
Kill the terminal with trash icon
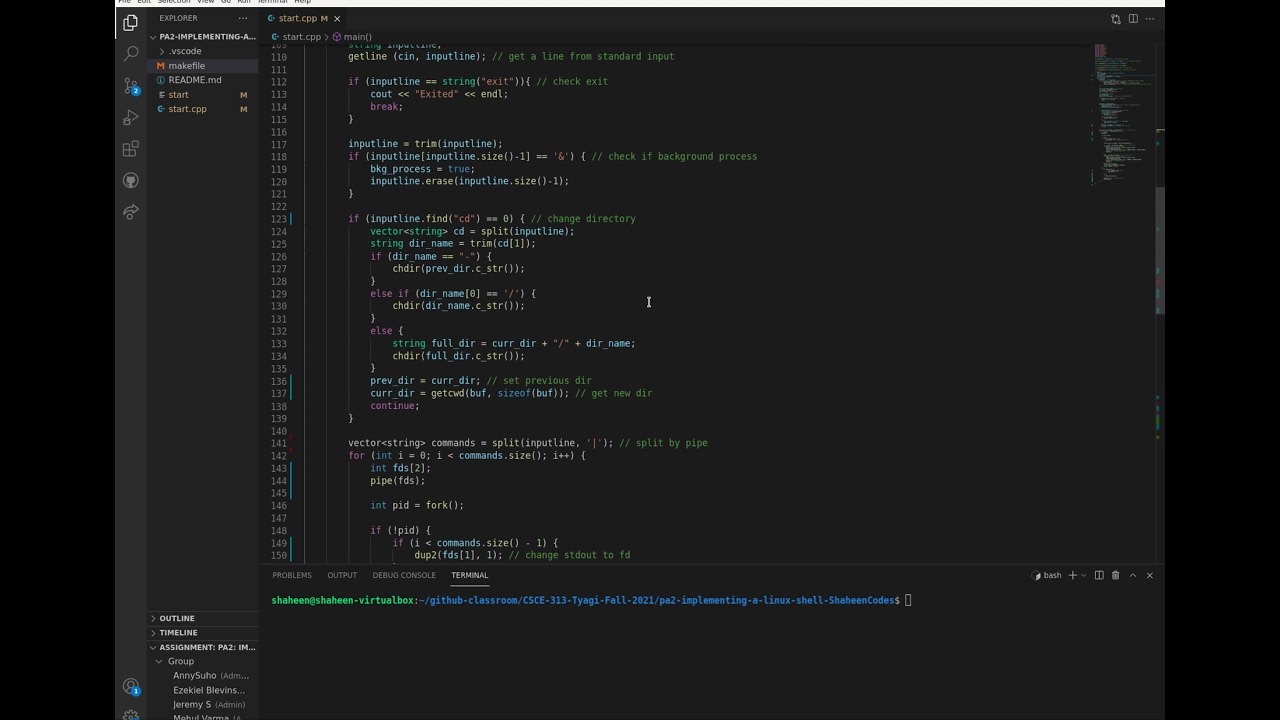1115,575
